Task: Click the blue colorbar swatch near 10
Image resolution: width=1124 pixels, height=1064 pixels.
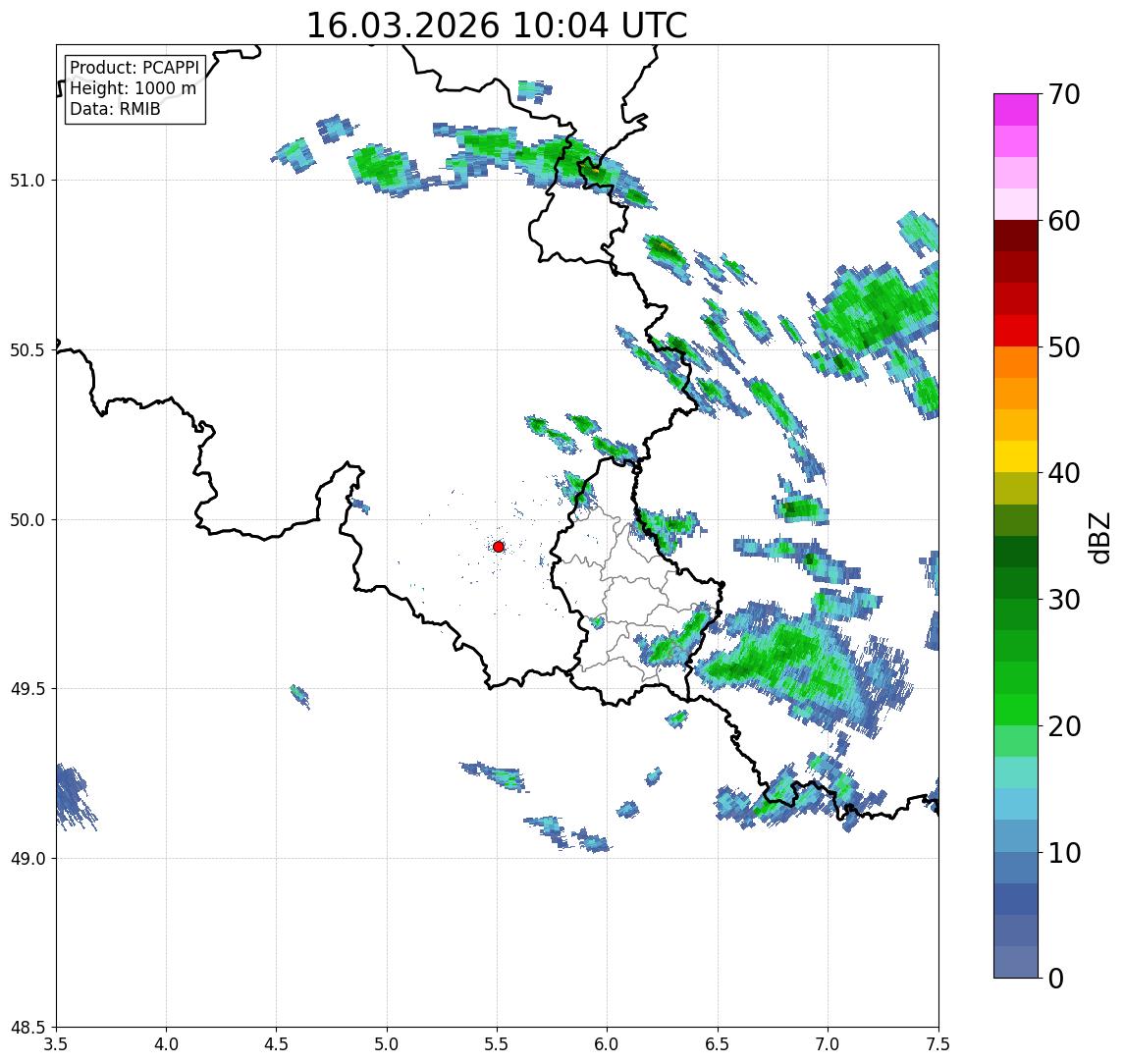Action: 1016,867
